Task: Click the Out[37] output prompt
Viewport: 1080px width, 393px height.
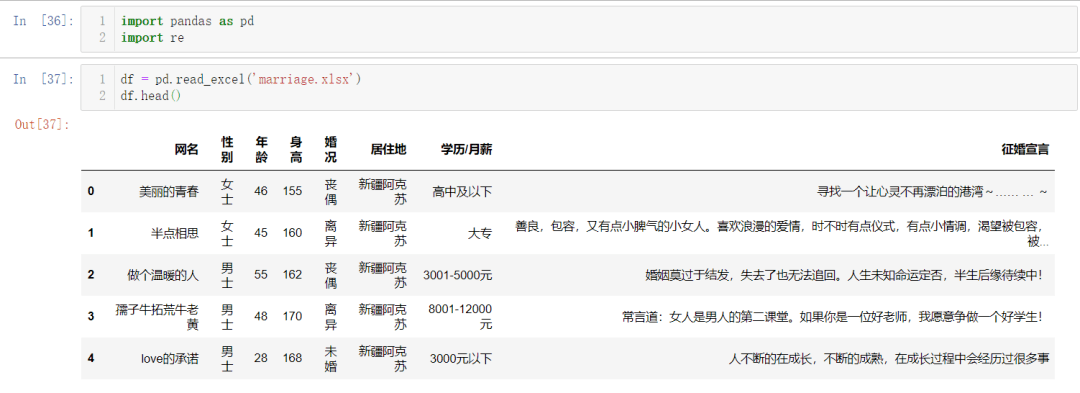Action: (x=41, y=125)
